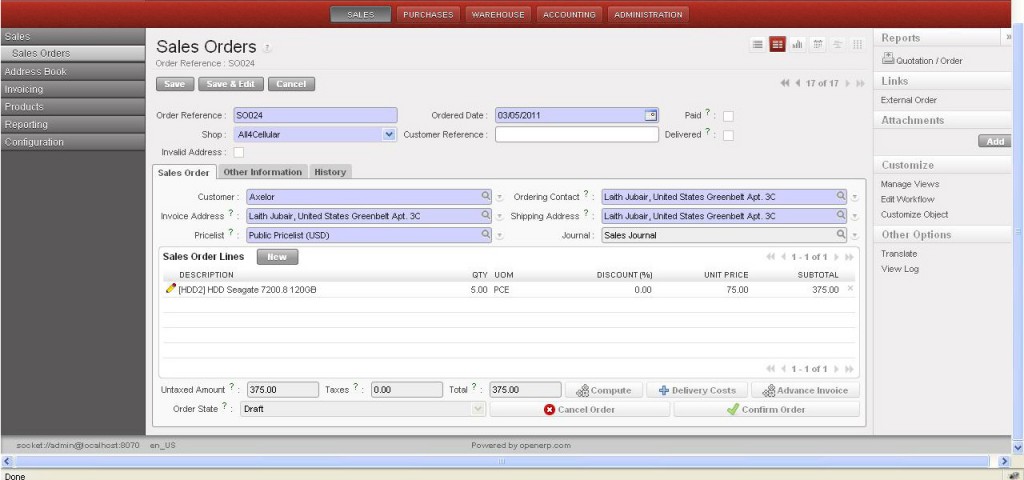Click search magnifier in Ordering Contact field
The width and height of the screenshot is (1024, 480).
(840, 196)
